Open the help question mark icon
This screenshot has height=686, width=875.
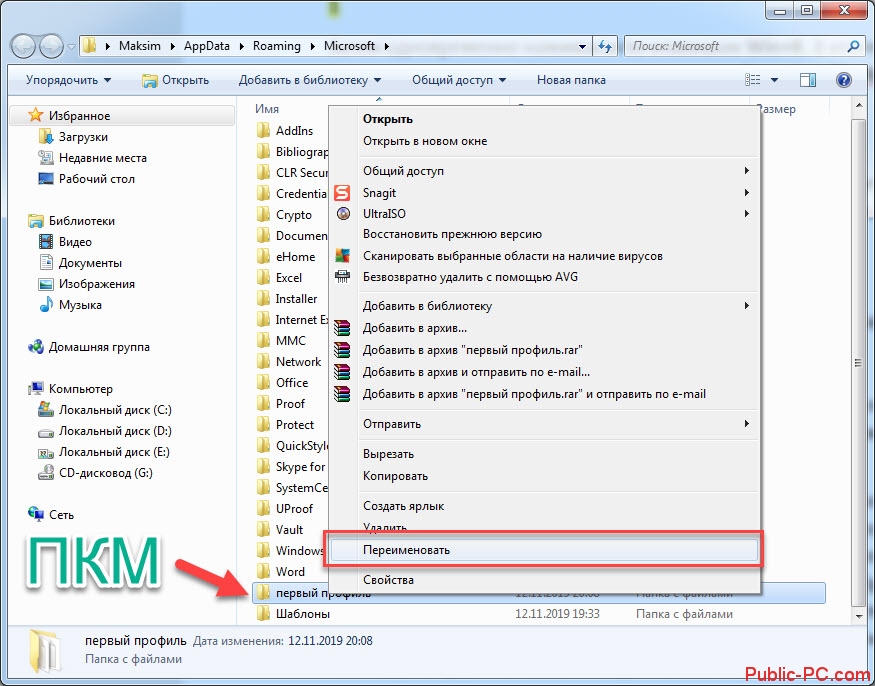pos(843,80)
